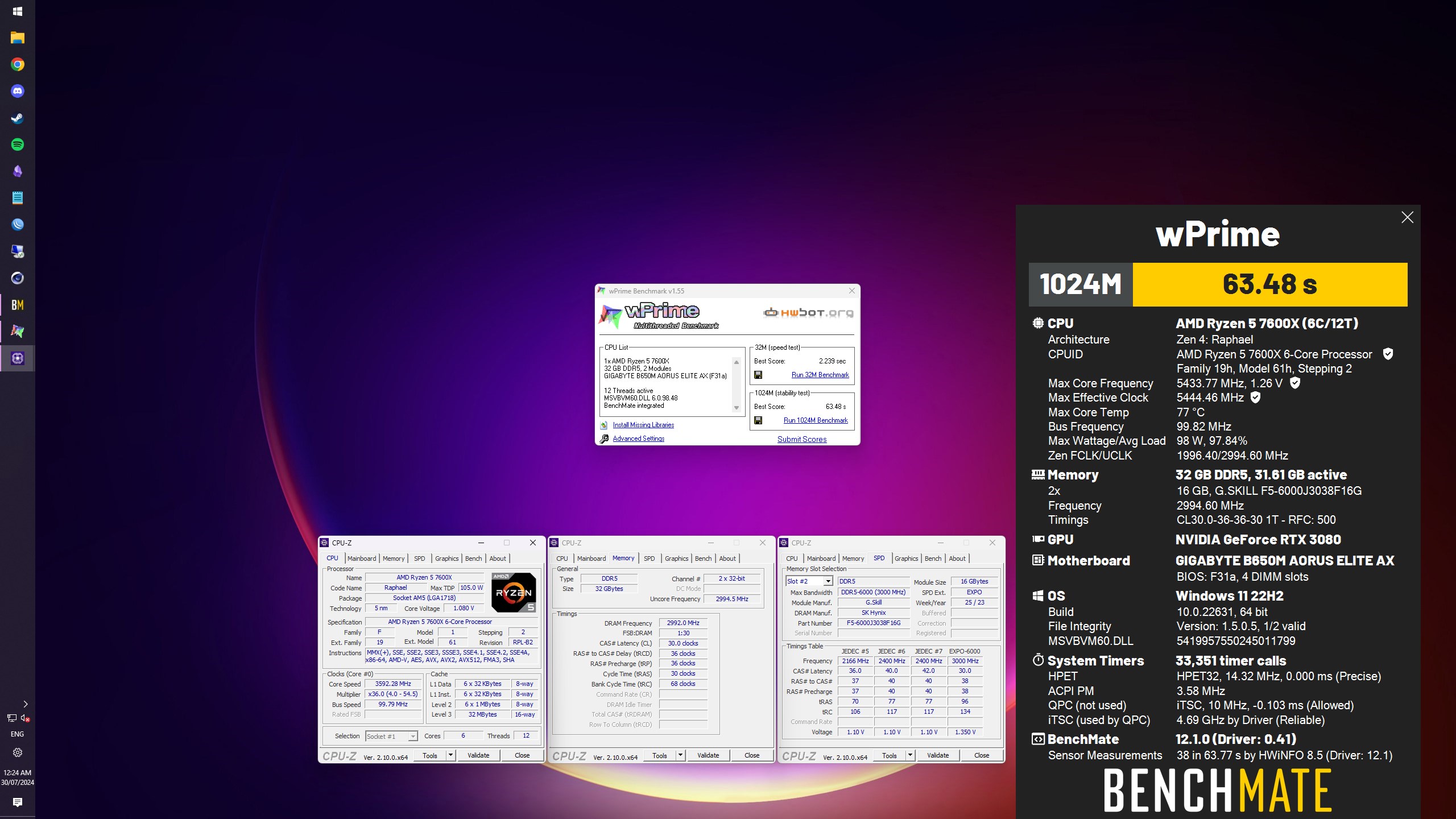
Task: Open Steam from the taskbar
Action: 17,118
